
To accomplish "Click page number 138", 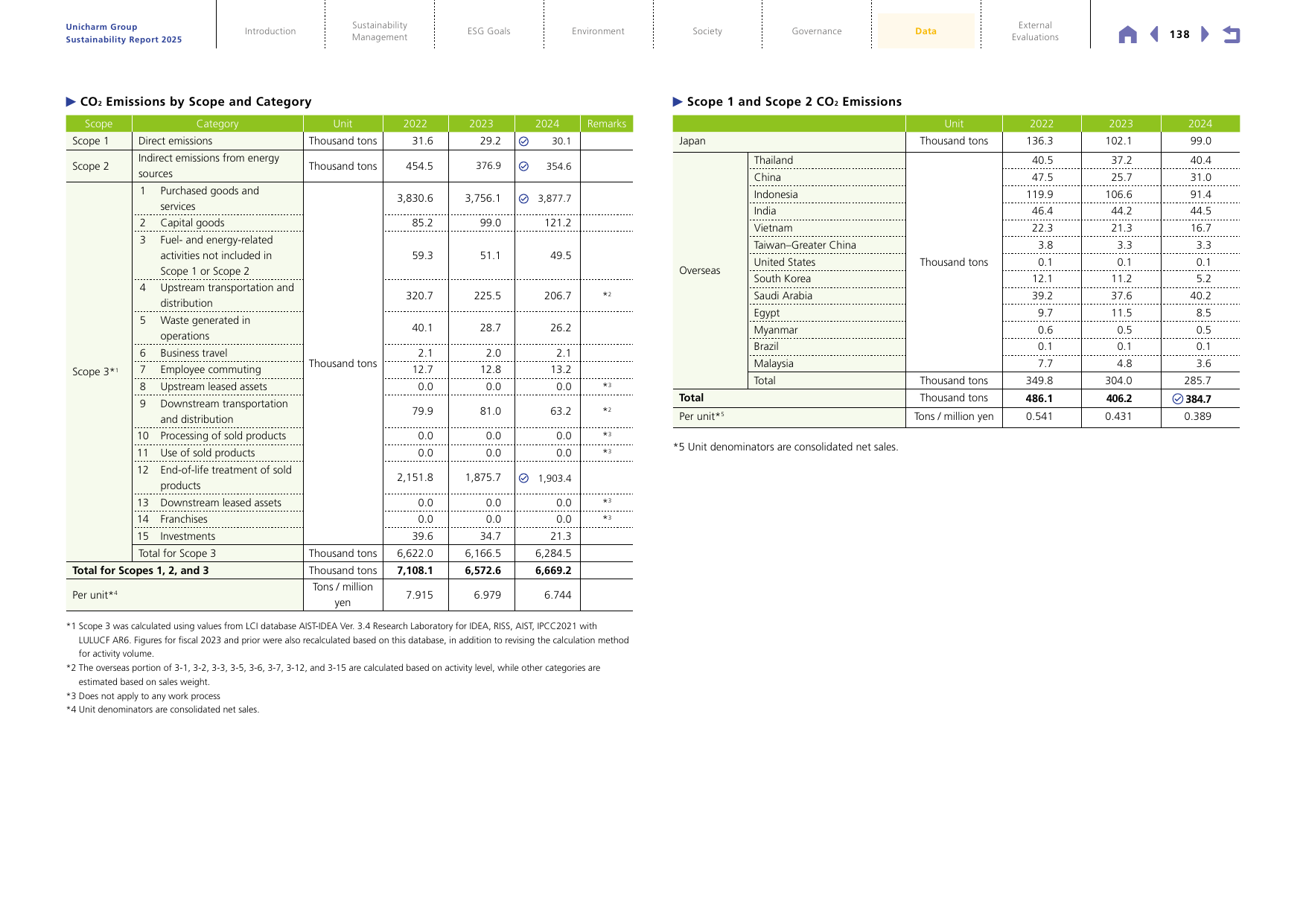I will click(1179, 34).
